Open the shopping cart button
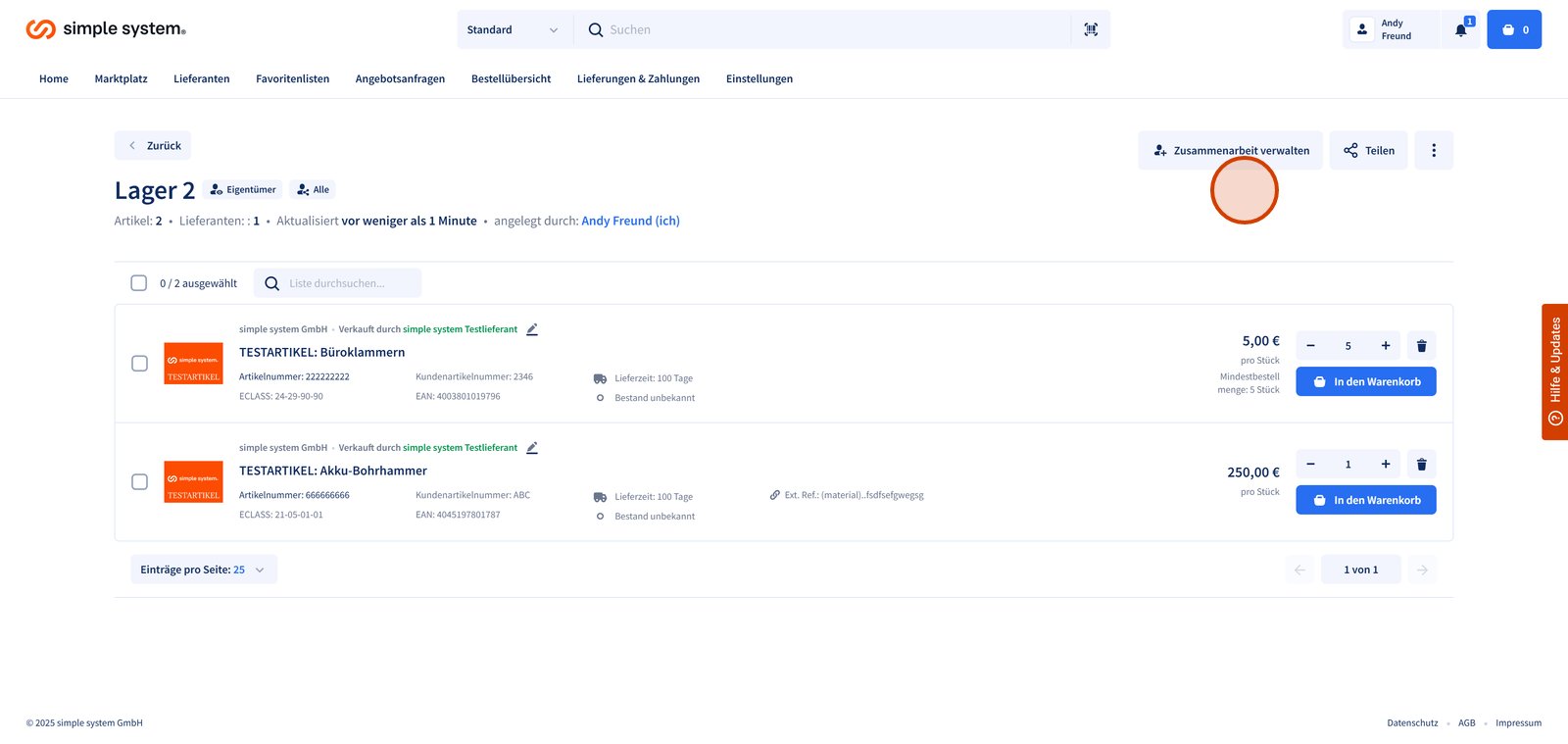 1514,29
